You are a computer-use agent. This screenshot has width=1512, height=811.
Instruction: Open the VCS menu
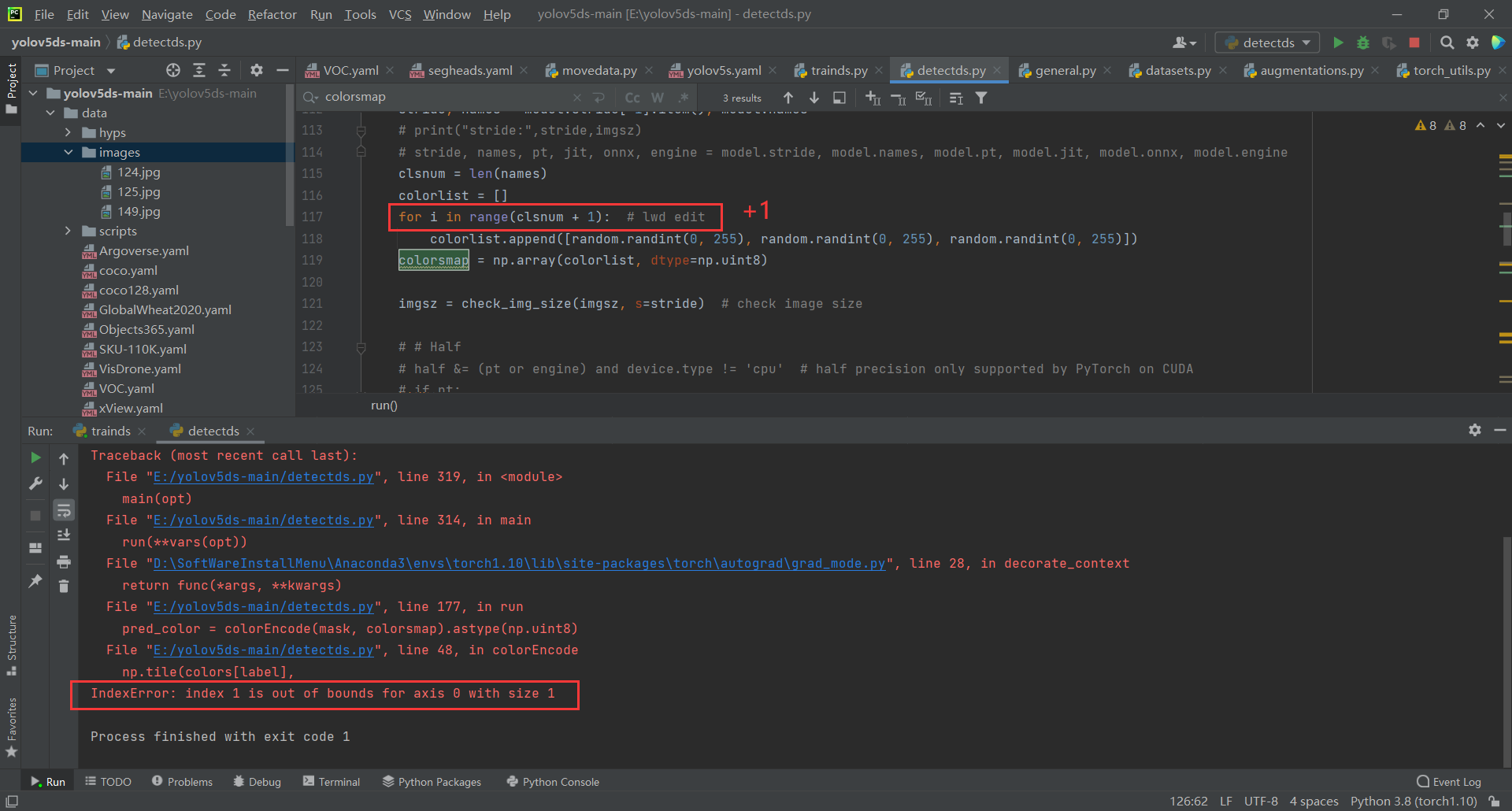tap(400, 14)
